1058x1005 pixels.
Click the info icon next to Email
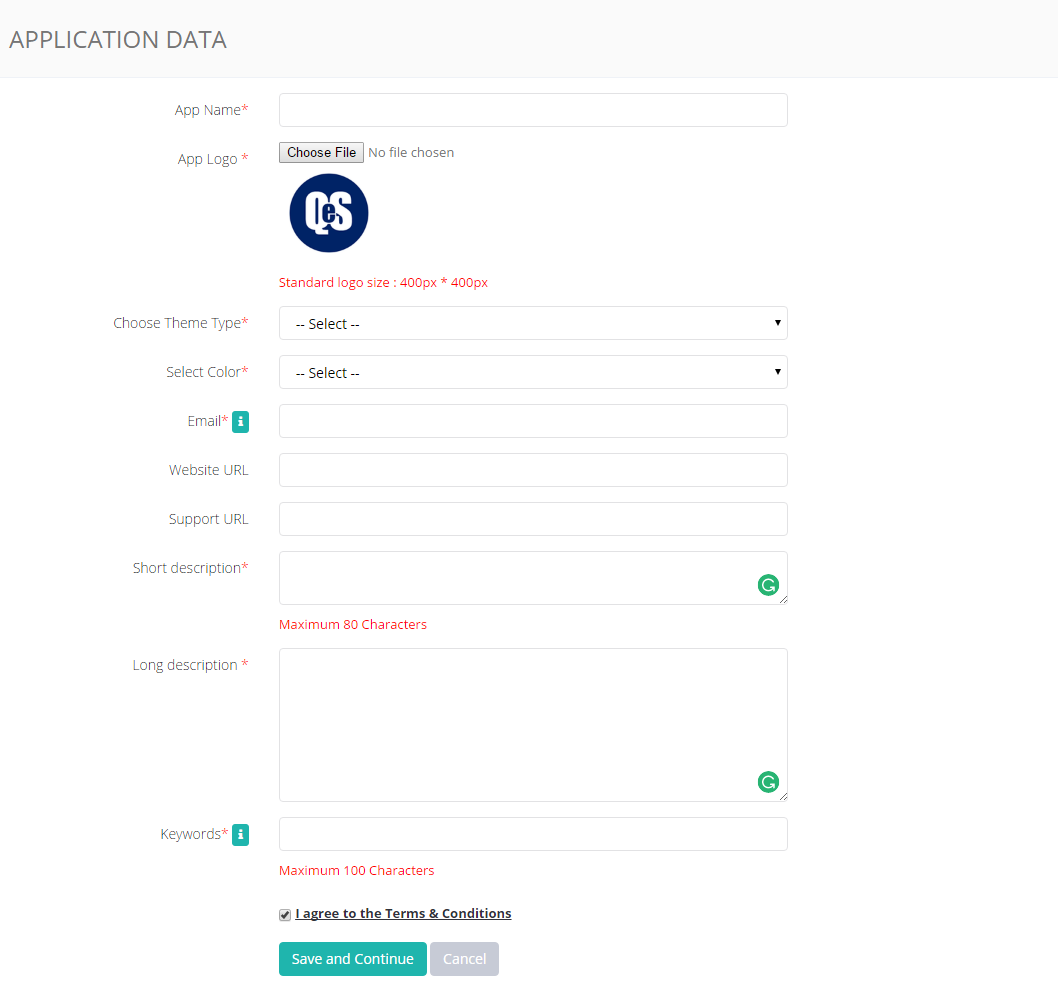tap(240, 422)
